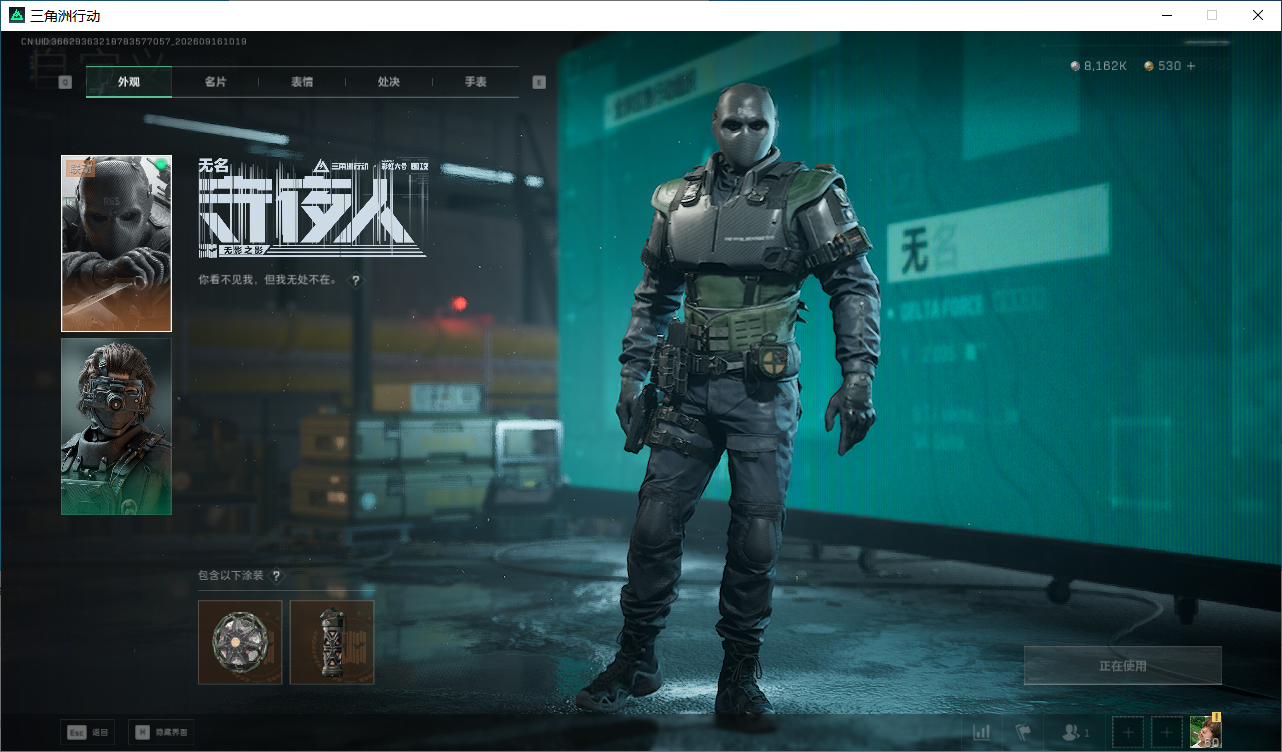Image resolution: width=1282 pixels, height=752 pixels.
Task: Click the 三角洲行动 window title icon
Action: pos(16,15)
